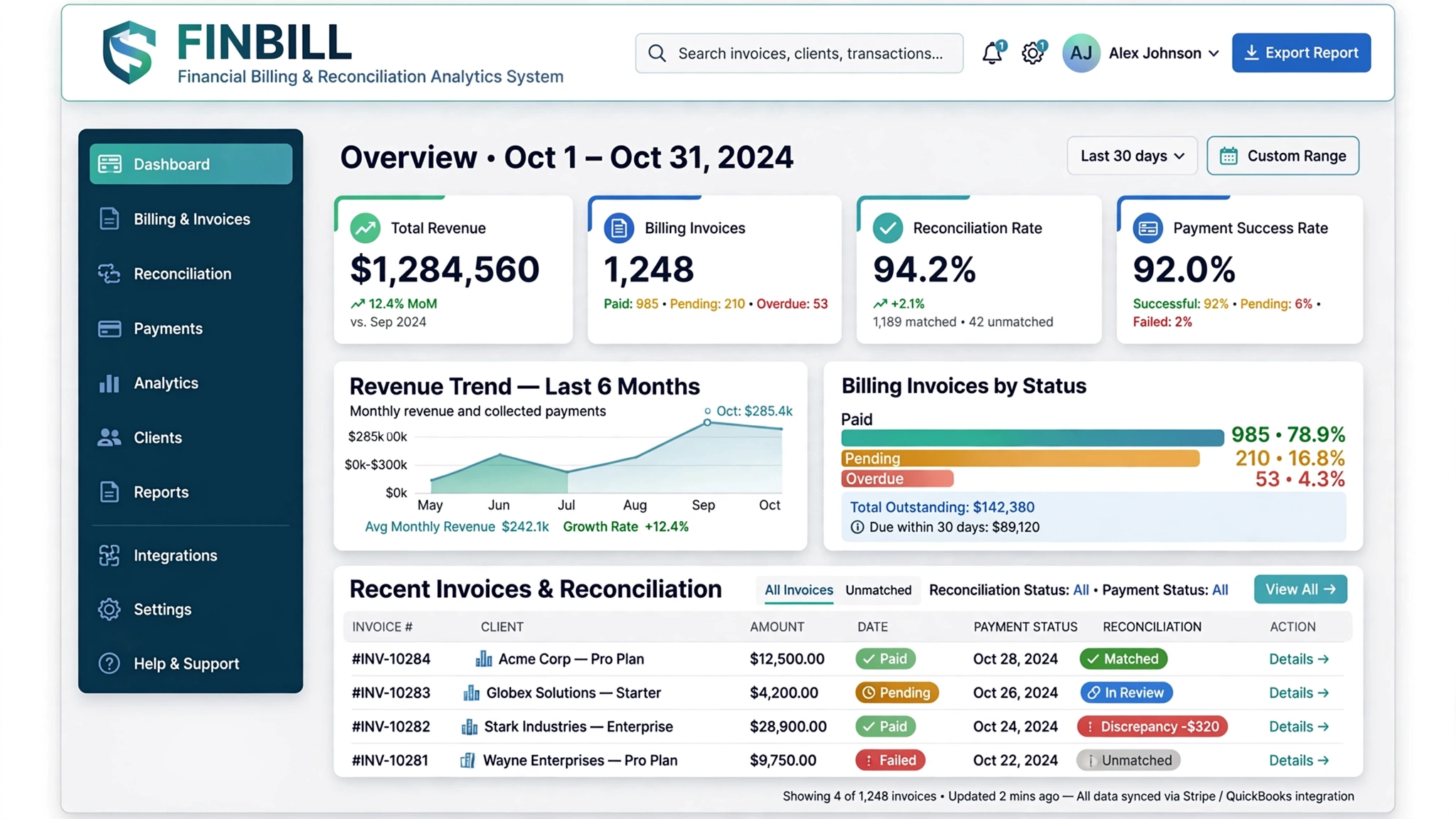Click the Wayne Enterprises building icon
This screenshot has height=819, width=1456.
[468, 760]
